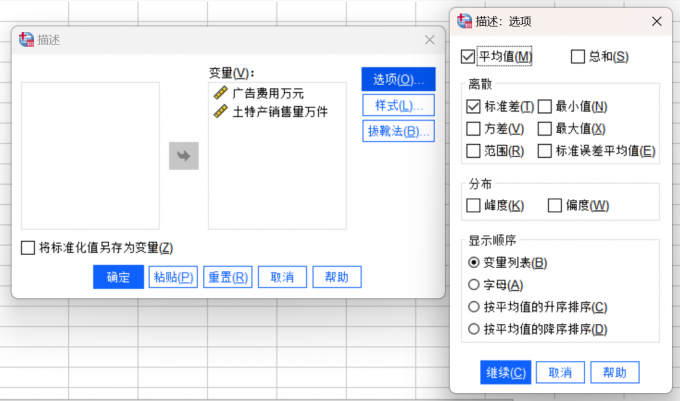Choose 按平均值的降序排序(D) radio option
This screenshot has width=680, height=401.
point(474,329)
